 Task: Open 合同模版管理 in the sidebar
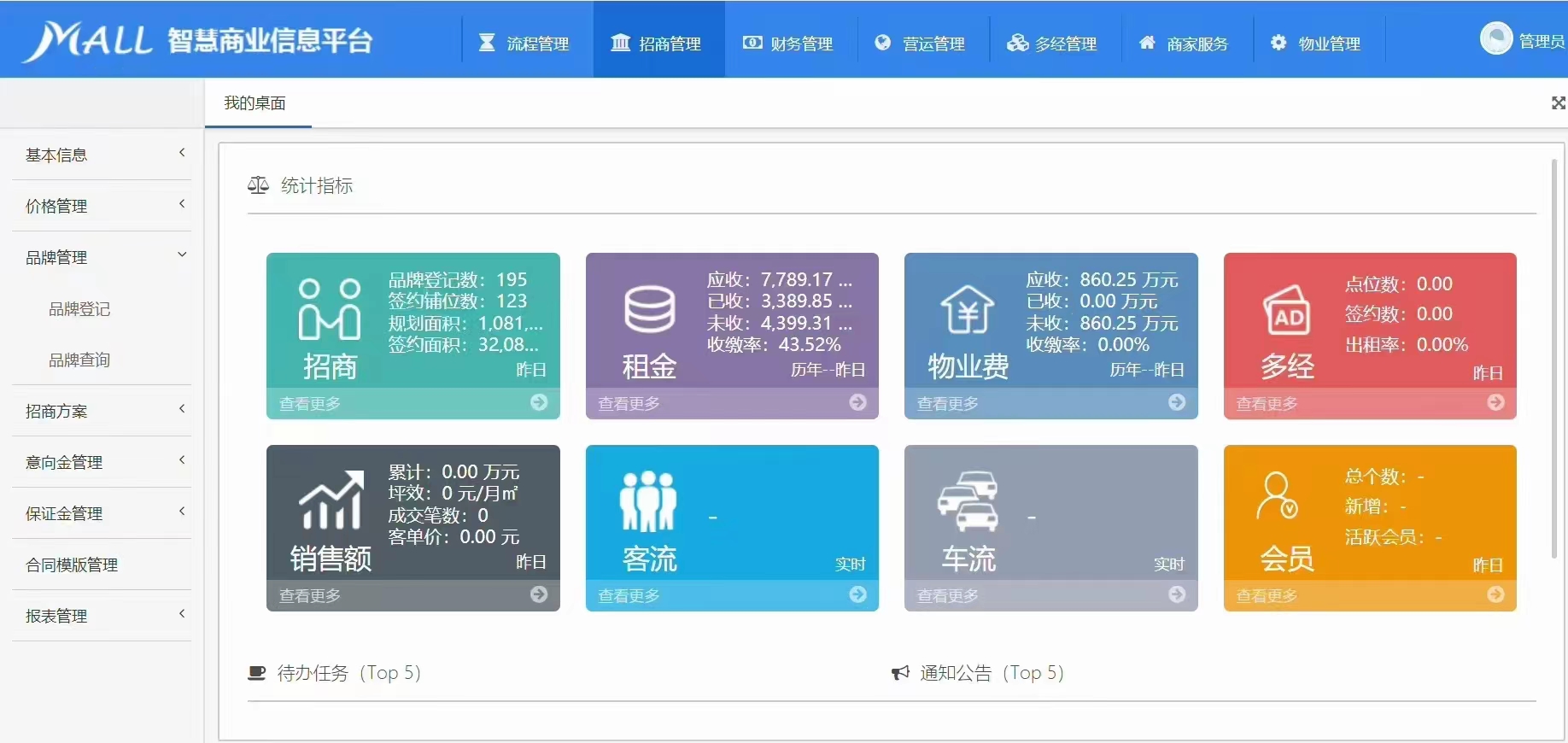point(102,565)
